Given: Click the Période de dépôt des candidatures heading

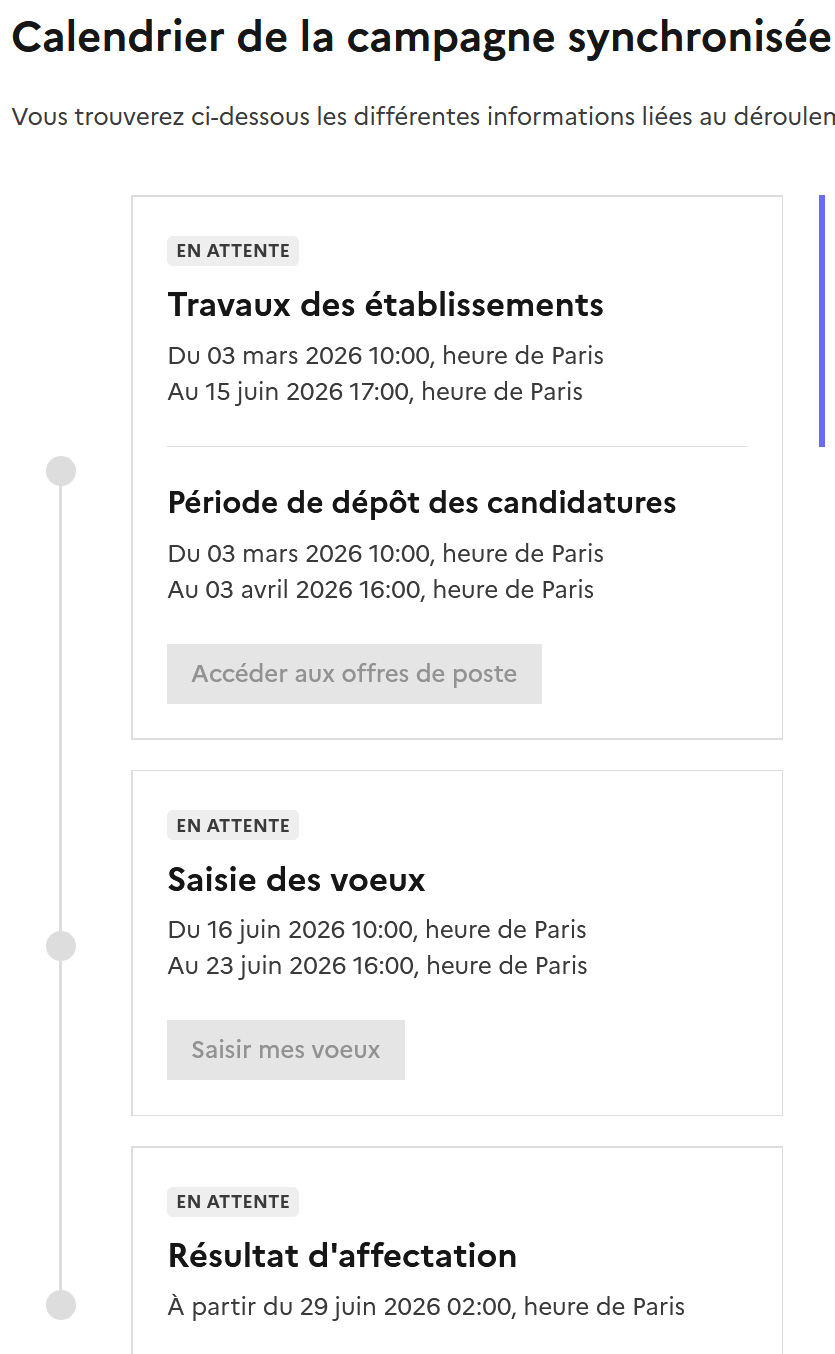Looking at the screenshot, I should point(422,502).
